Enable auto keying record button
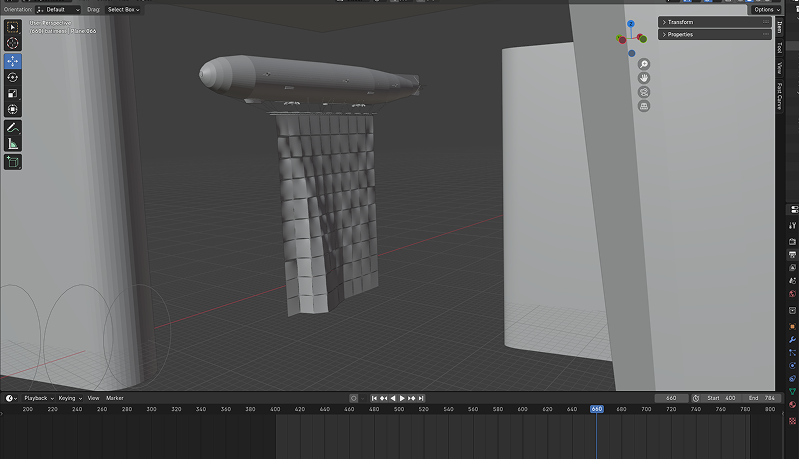Image resolution: width=799 pixels, height=459 pixels. point(353,398)
